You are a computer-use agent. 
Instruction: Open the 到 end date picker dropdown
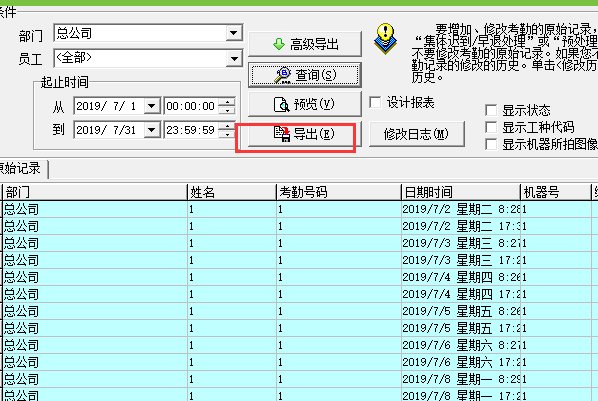(152, 130)
